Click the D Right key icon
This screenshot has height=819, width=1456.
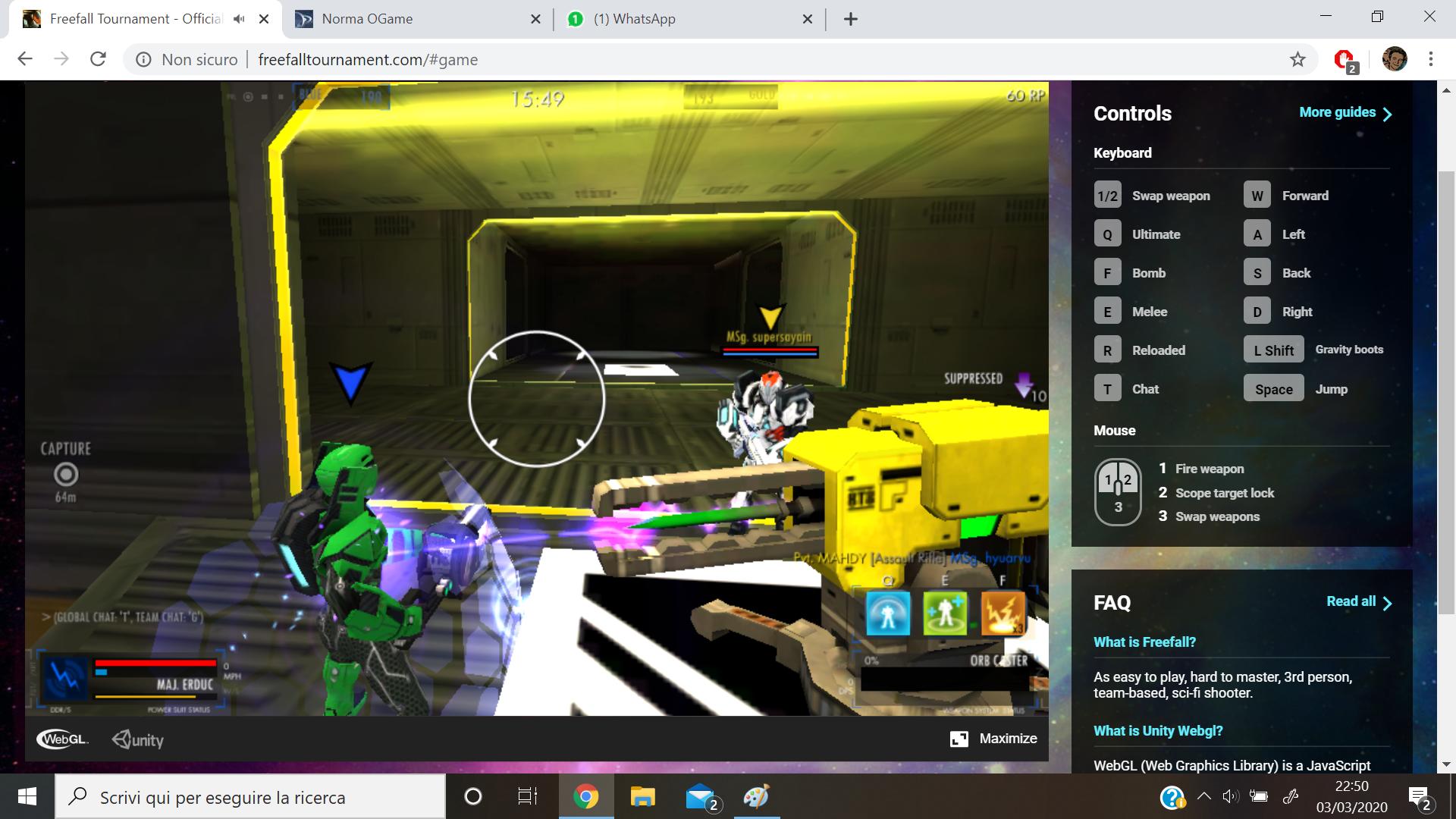pos(1257,312)
